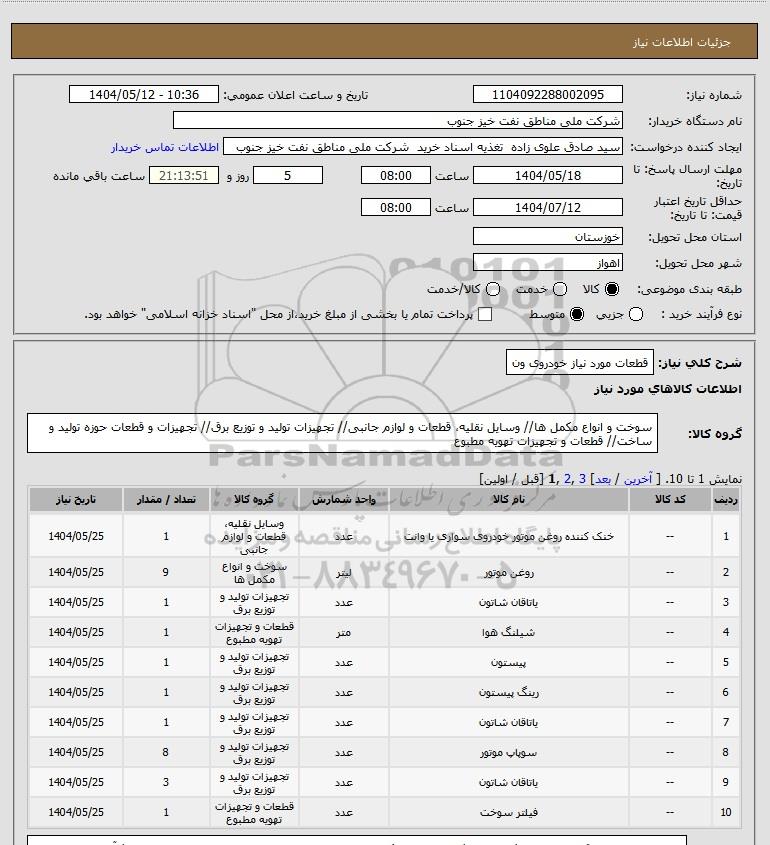Click the response deadline hour 08:00 field
770x845 pixels.
tap(396, 176)
